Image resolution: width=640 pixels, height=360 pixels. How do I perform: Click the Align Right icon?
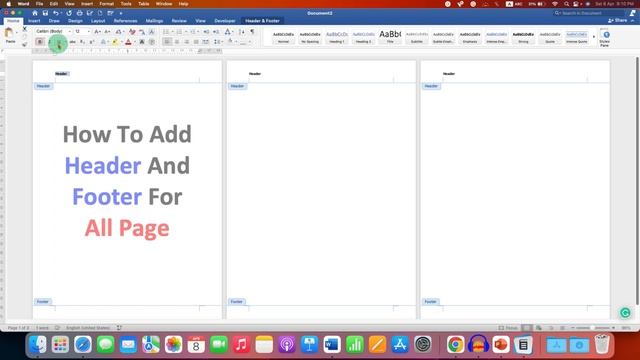(187, 42)
